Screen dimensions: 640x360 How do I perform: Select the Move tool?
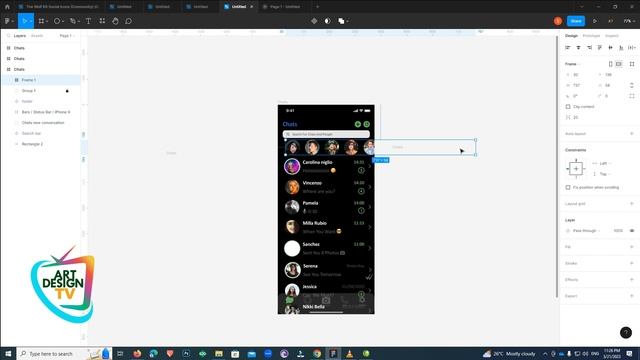click(24, 21)
